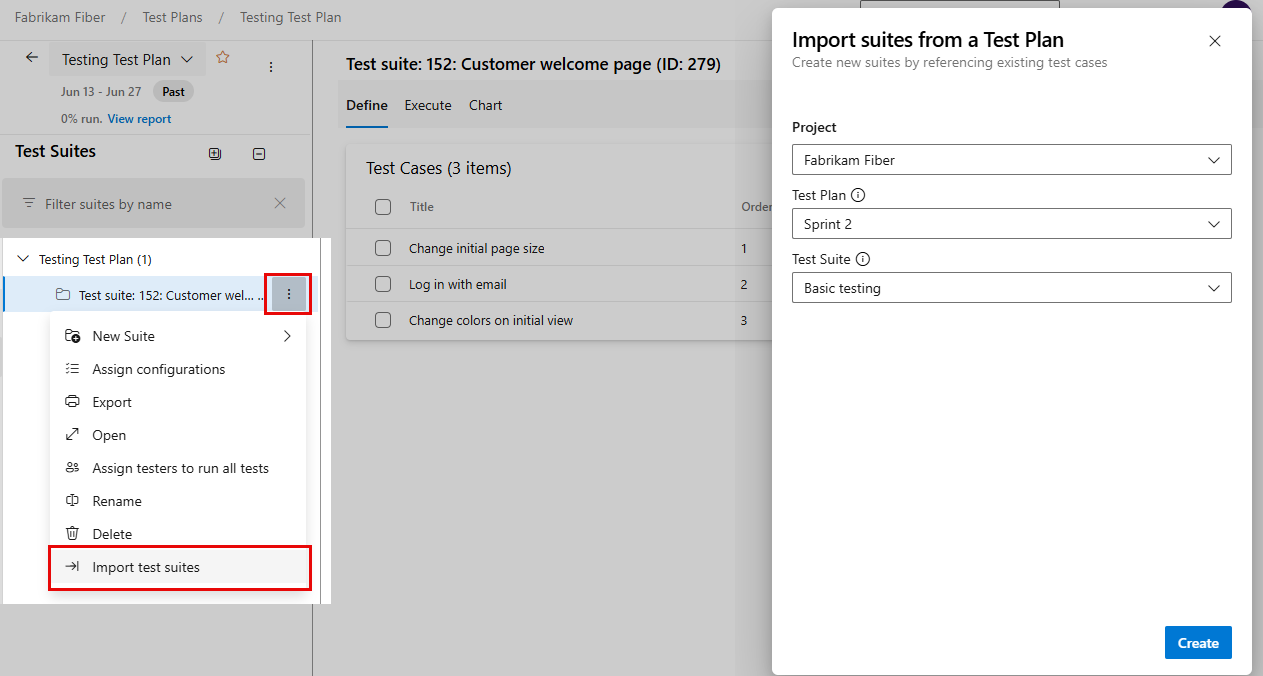This screenshot has width=1263, height=676.
Task: Check the Test Cases select-all checkbox
Action: click(x=383, y=206)
